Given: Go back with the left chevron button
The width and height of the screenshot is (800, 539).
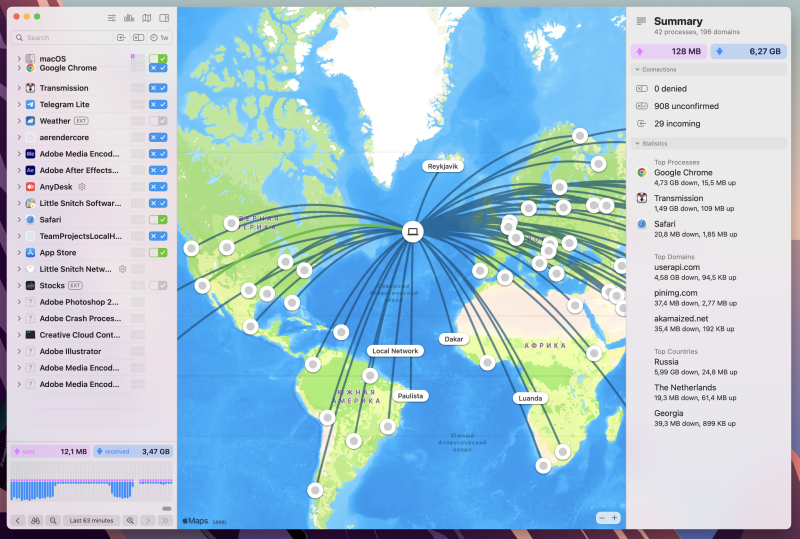Looking at the screenshot, I should pyautogui.click(x=18, y=521).
